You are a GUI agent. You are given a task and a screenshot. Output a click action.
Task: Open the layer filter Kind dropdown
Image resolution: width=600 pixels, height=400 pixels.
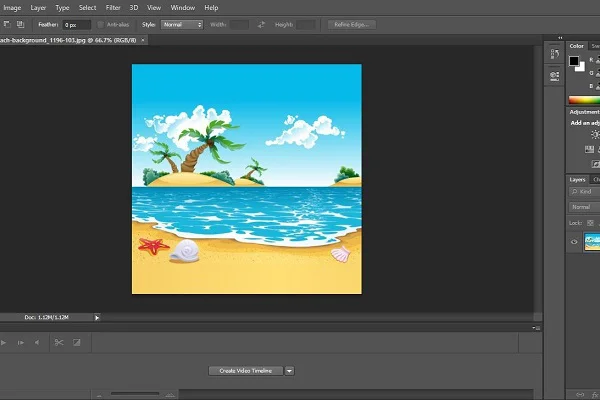(x=584, y=192)
